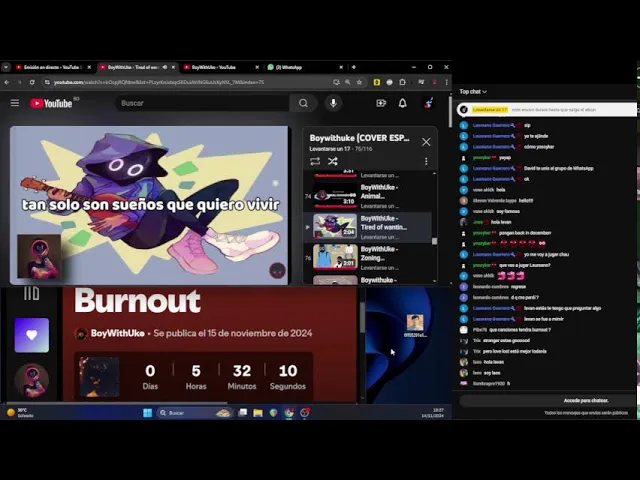Open the Windows Start menu
Viewport: 640px width, 480px height.
tap(147, 413)
